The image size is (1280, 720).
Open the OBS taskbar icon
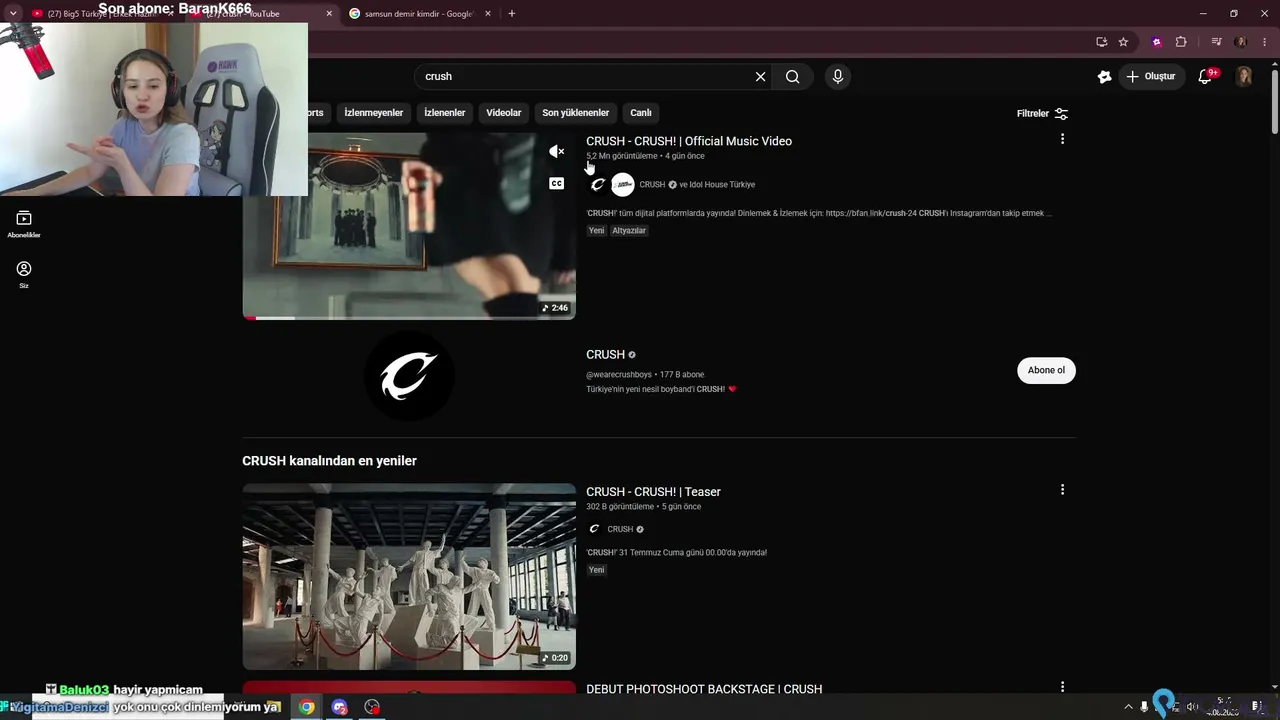point(372,707)
